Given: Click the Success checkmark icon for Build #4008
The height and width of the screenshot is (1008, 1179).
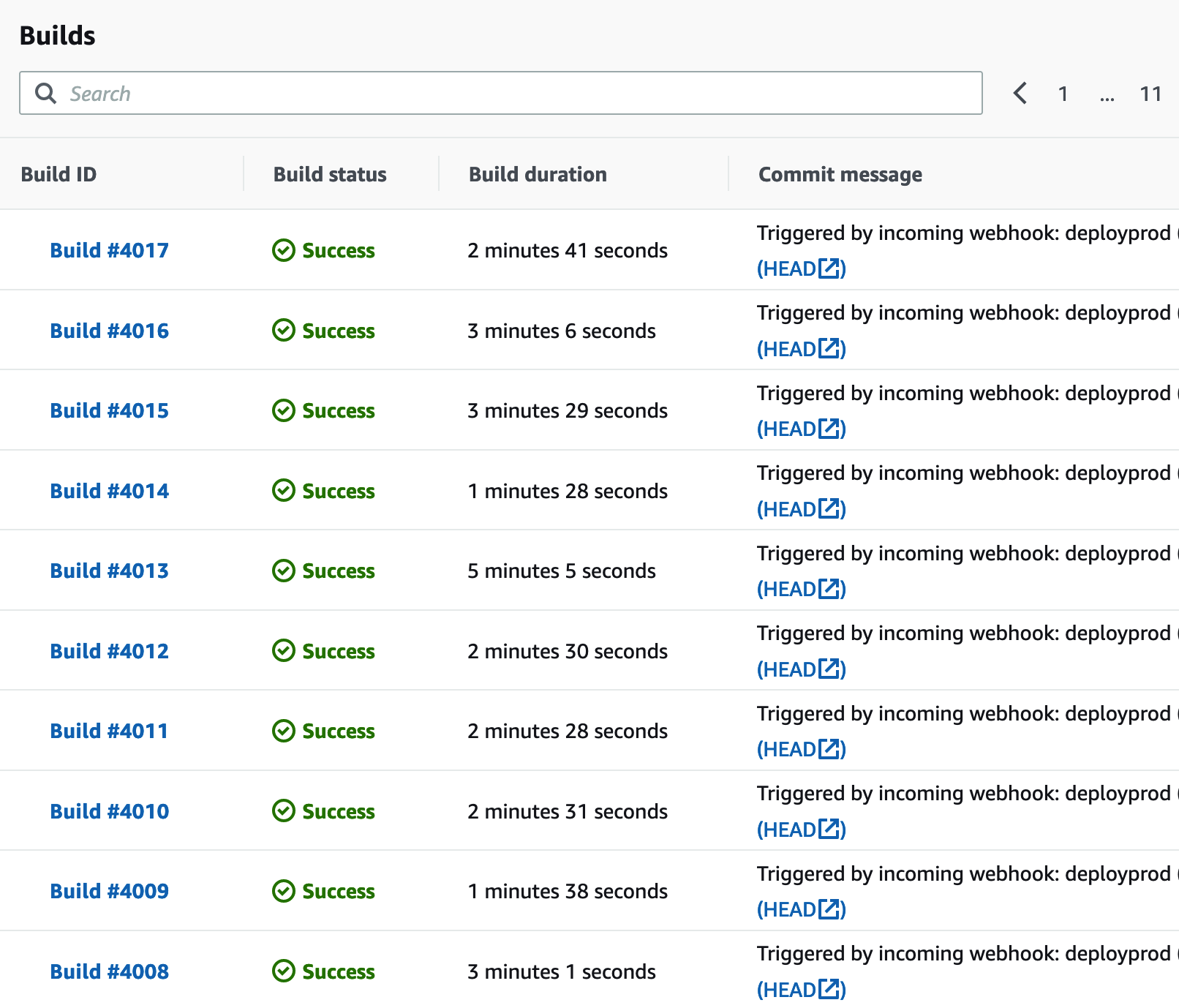Looking at the screenshot, I should [x=283, y=971].
